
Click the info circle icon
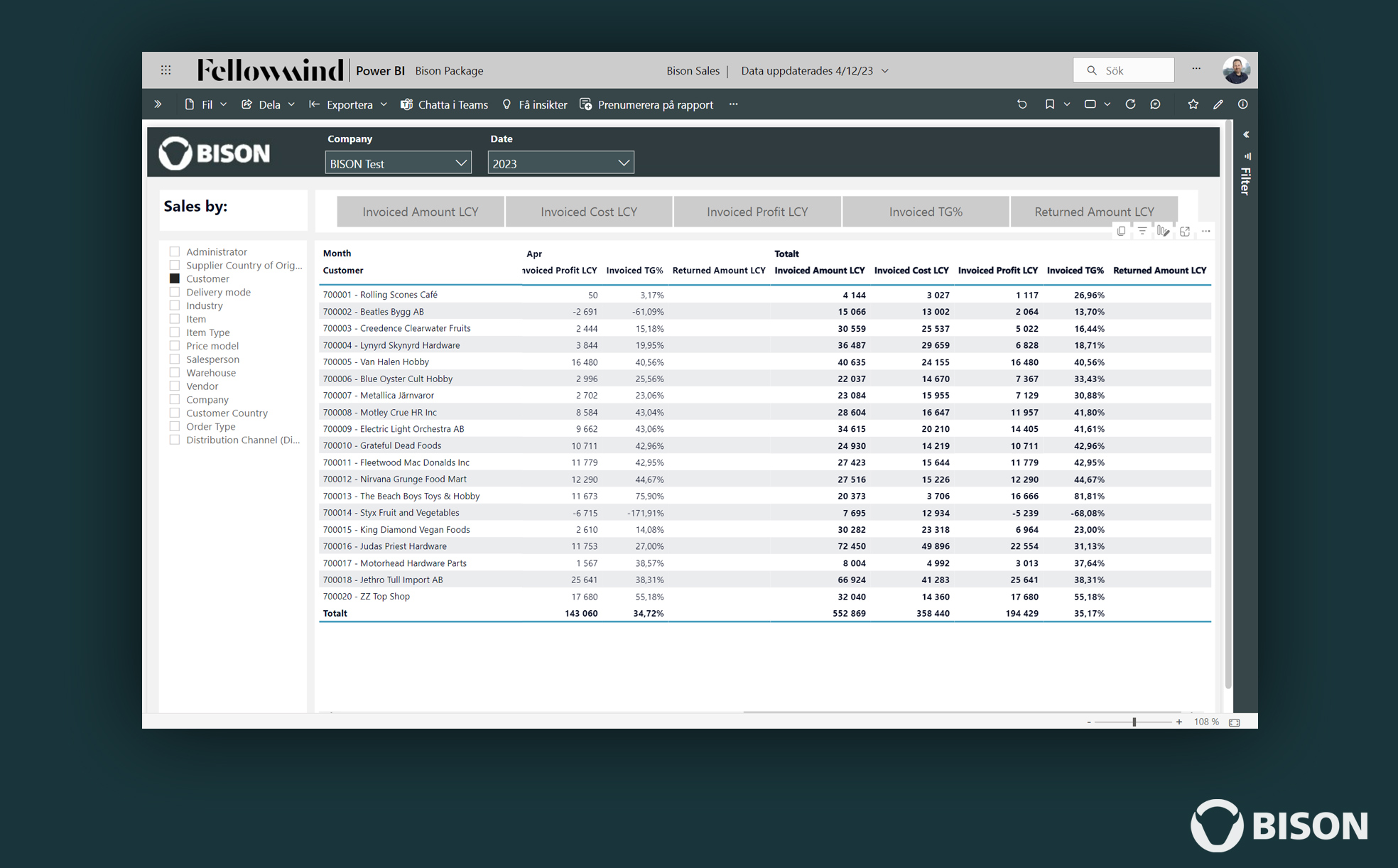pos(1242,104)
